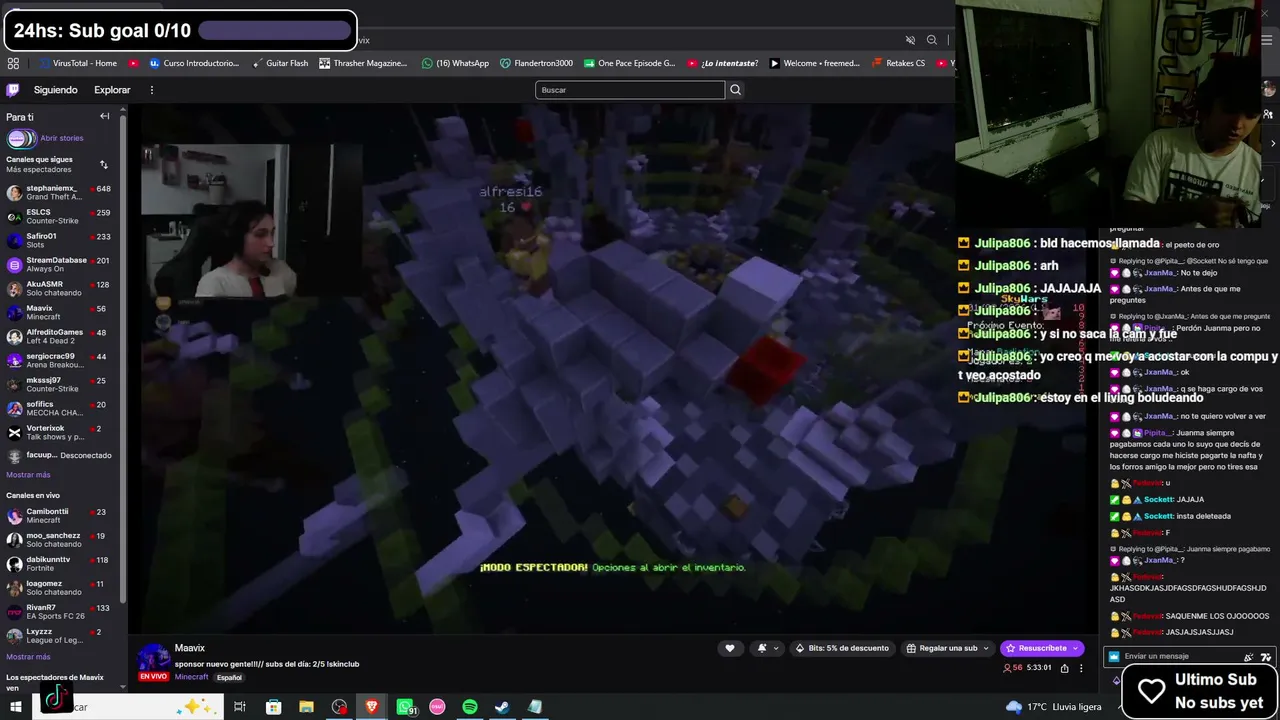Open AkuASMR channel in sidebar
Screen dimensions: 1280x720
(62, 288)
